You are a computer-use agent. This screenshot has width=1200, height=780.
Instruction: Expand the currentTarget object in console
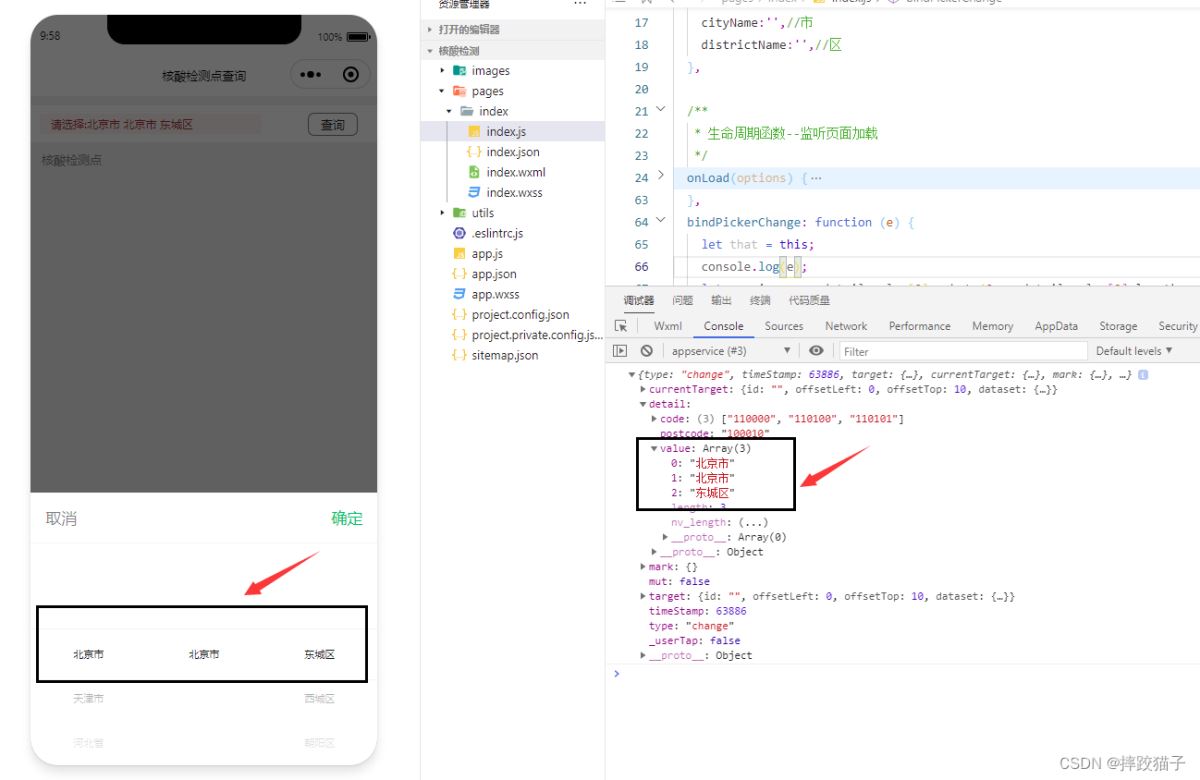click(x=643, y=389)
